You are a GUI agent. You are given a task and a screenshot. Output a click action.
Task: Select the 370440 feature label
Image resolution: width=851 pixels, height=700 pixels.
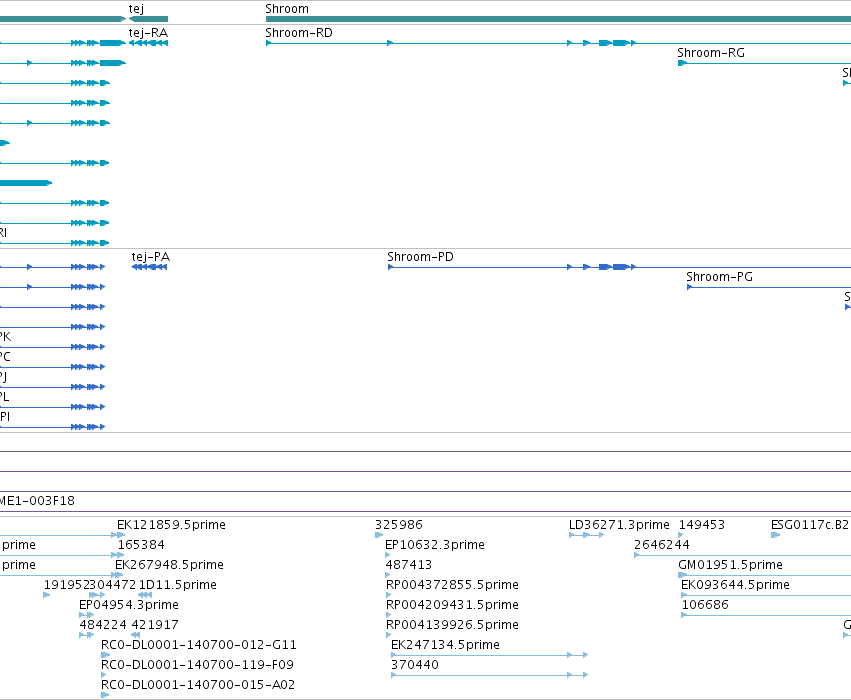415,665
